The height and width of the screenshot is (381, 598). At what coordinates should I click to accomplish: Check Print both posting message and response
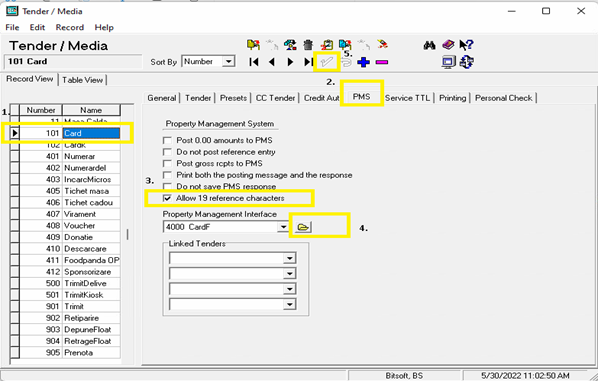point(167,175)
